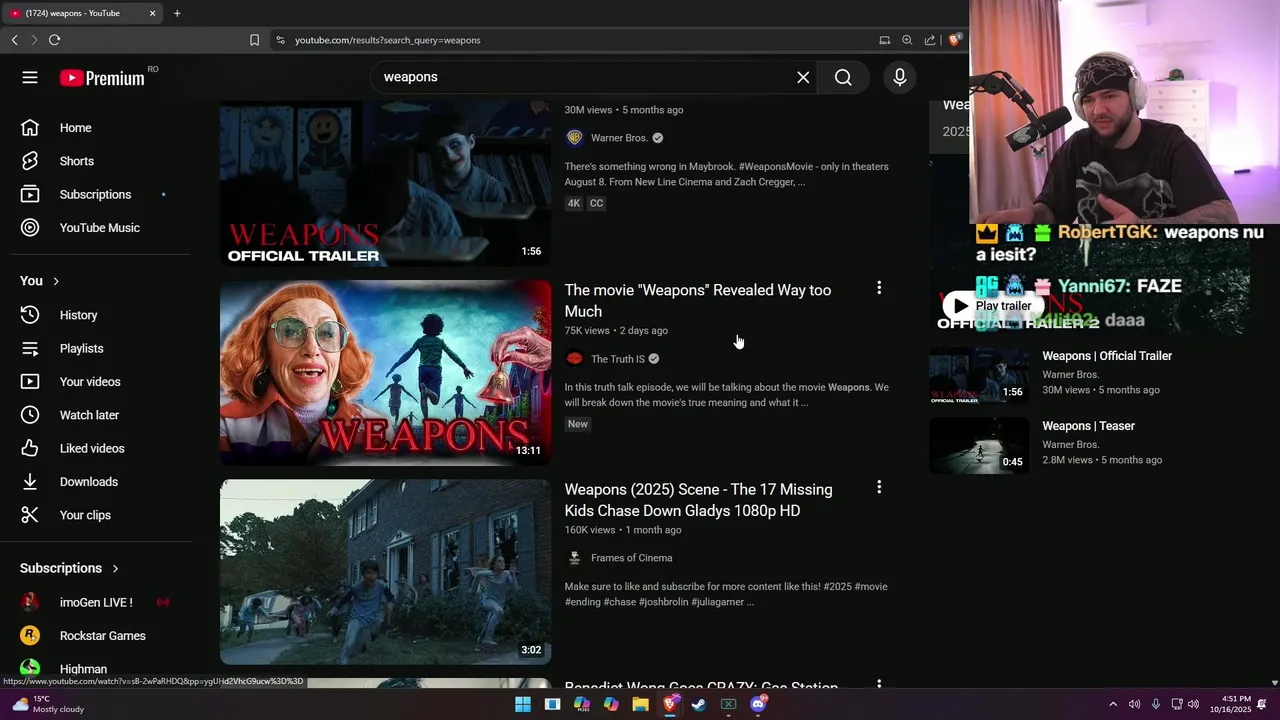Viewport: 1280px width, 720px height.
Task: Clear the search box with the X
Action: tap(803, 77)
